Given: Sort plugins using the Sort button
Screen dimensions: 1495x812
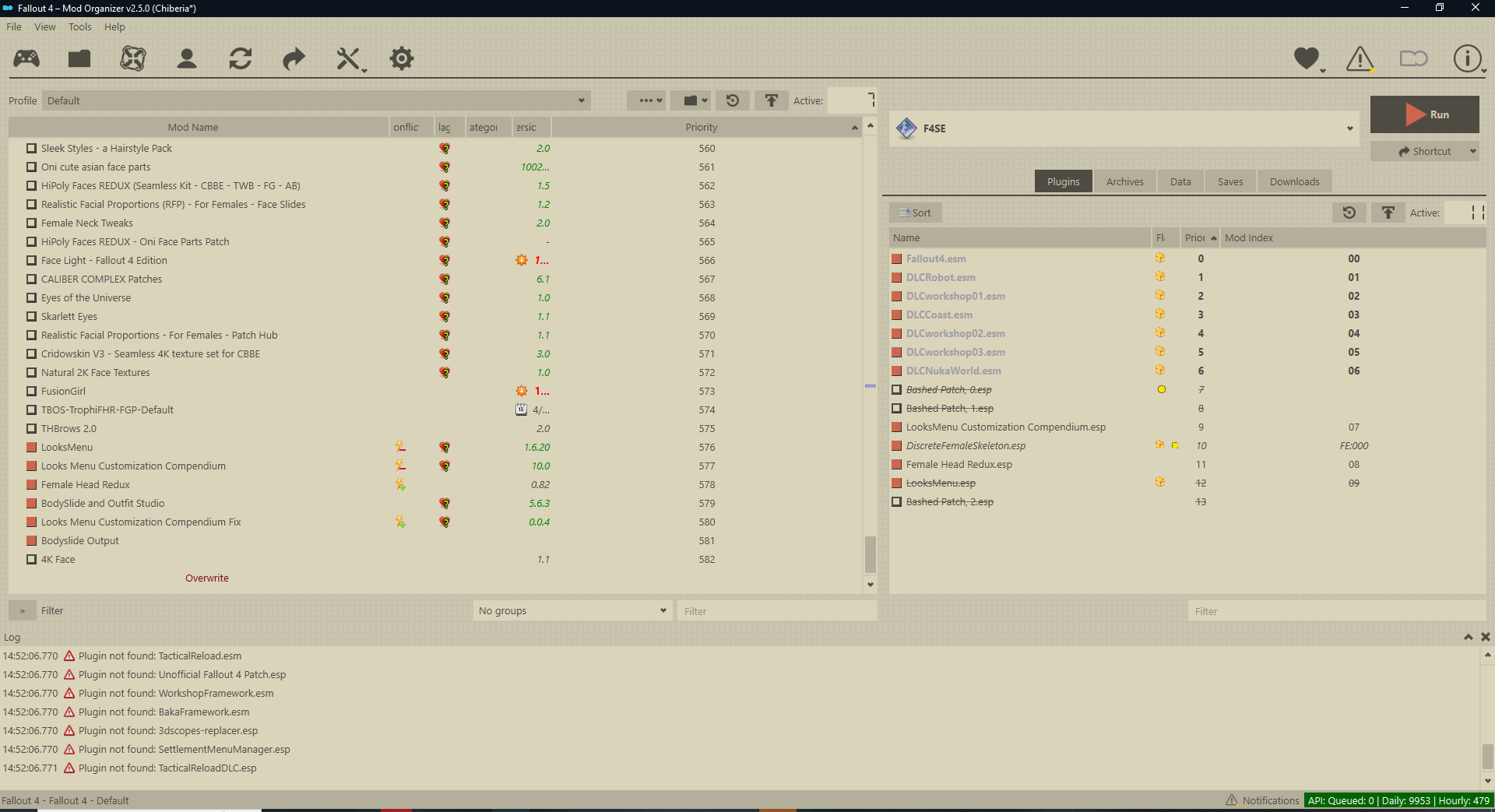Looking at the screenshot, I should [x=915, y=212].
